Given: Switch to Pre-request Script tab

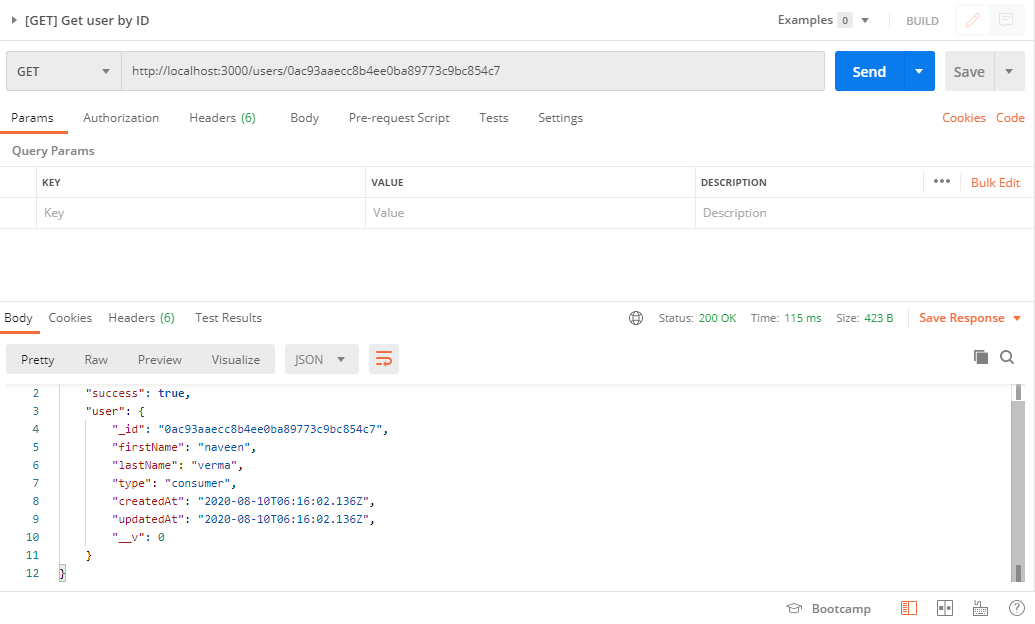Looking at the screenshot, I should [x=399, y=118].
